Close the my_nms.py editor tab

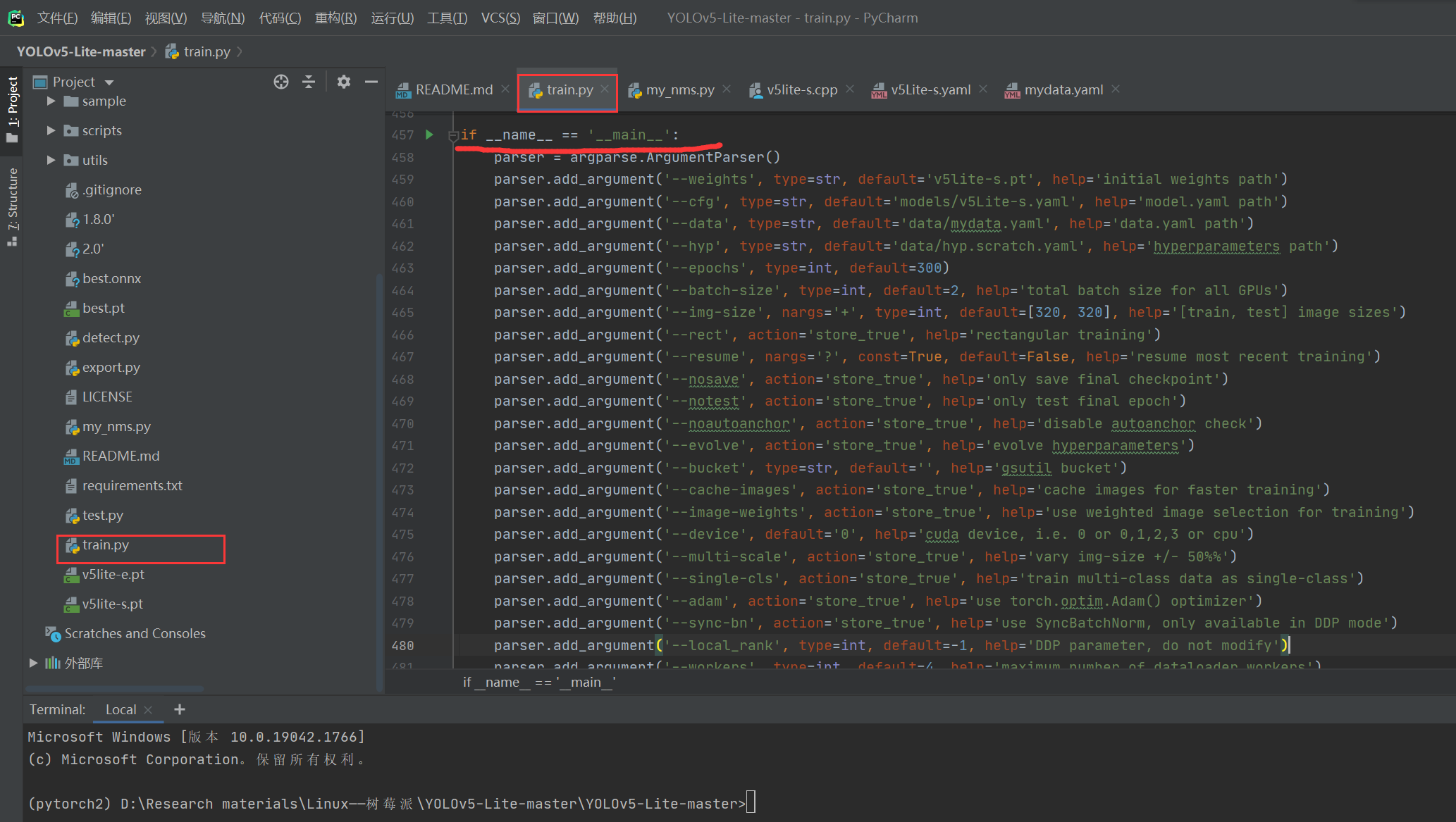(727, 89)
